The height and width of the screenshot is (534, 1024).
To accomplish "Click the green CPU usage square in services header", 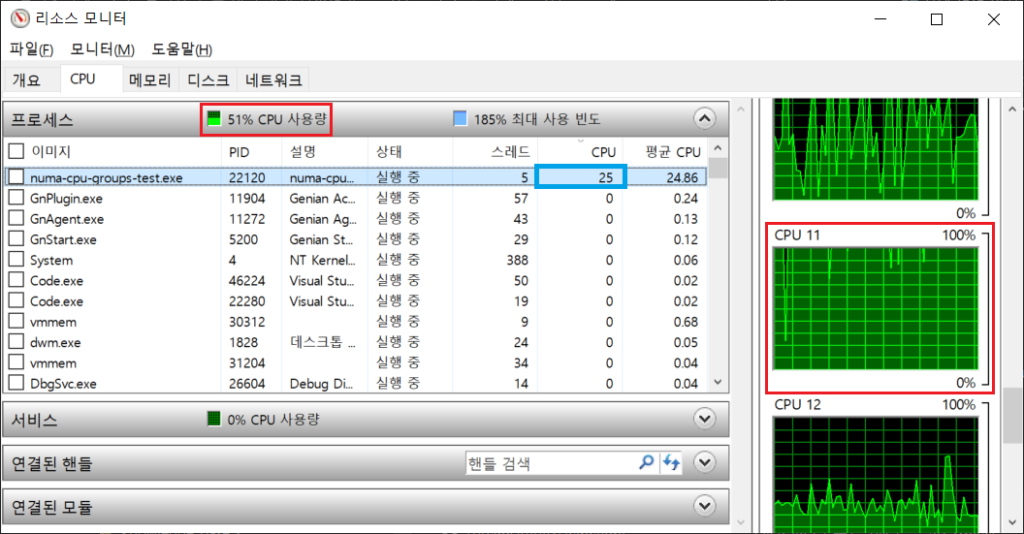I will click(214, 419).
